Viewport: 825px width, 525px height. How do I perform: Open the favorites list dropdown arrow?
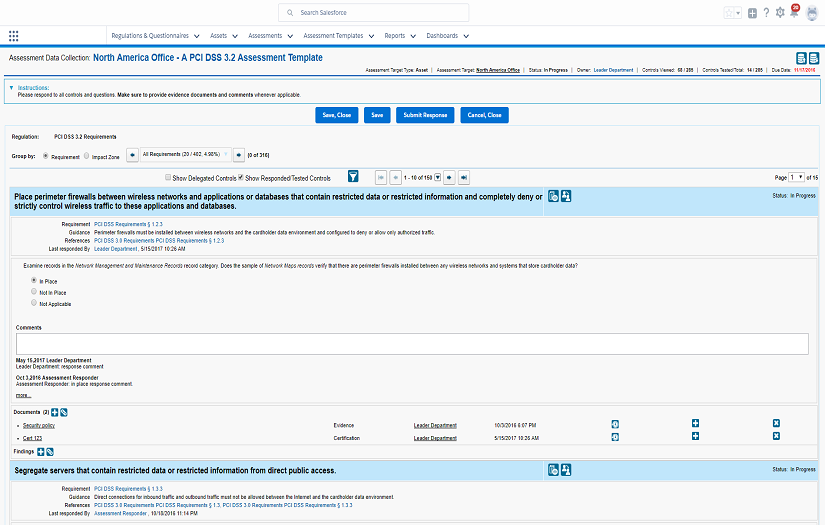(738, 13)
